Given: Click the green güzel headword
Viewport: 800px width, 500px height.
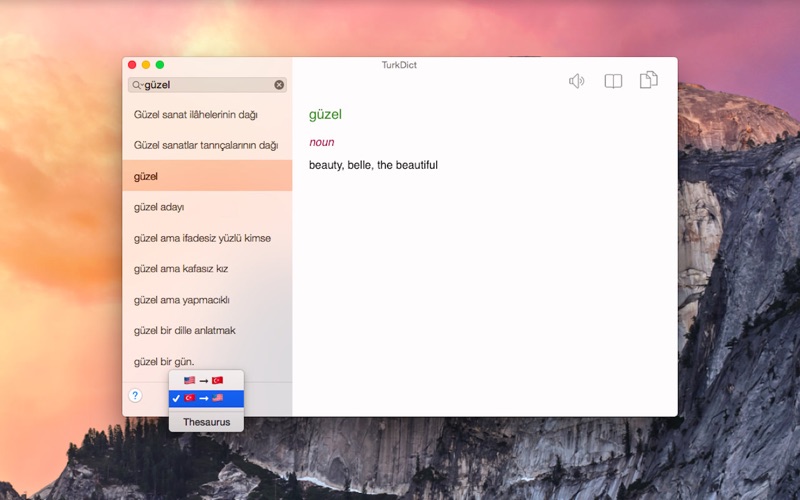Looking at the screenshot, I should pos(325,114).
